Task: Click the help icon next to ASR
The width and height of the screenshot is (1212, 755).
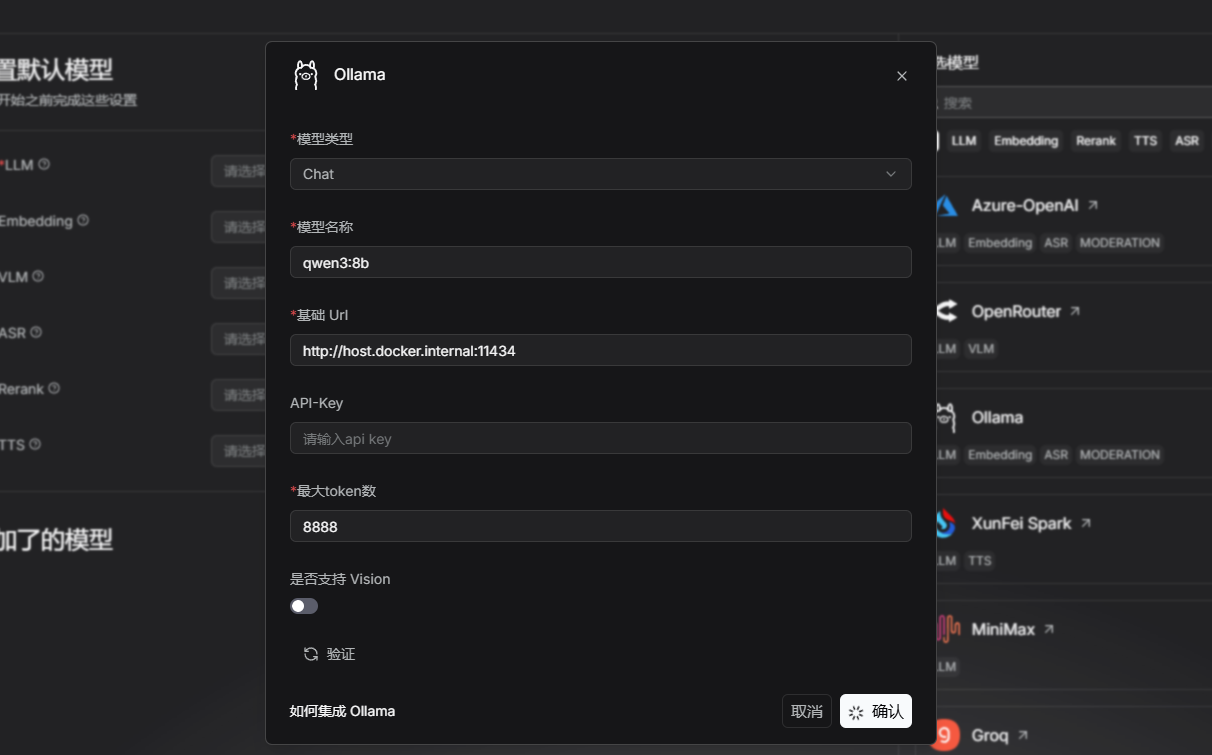Action: click(x=36, y=332)
